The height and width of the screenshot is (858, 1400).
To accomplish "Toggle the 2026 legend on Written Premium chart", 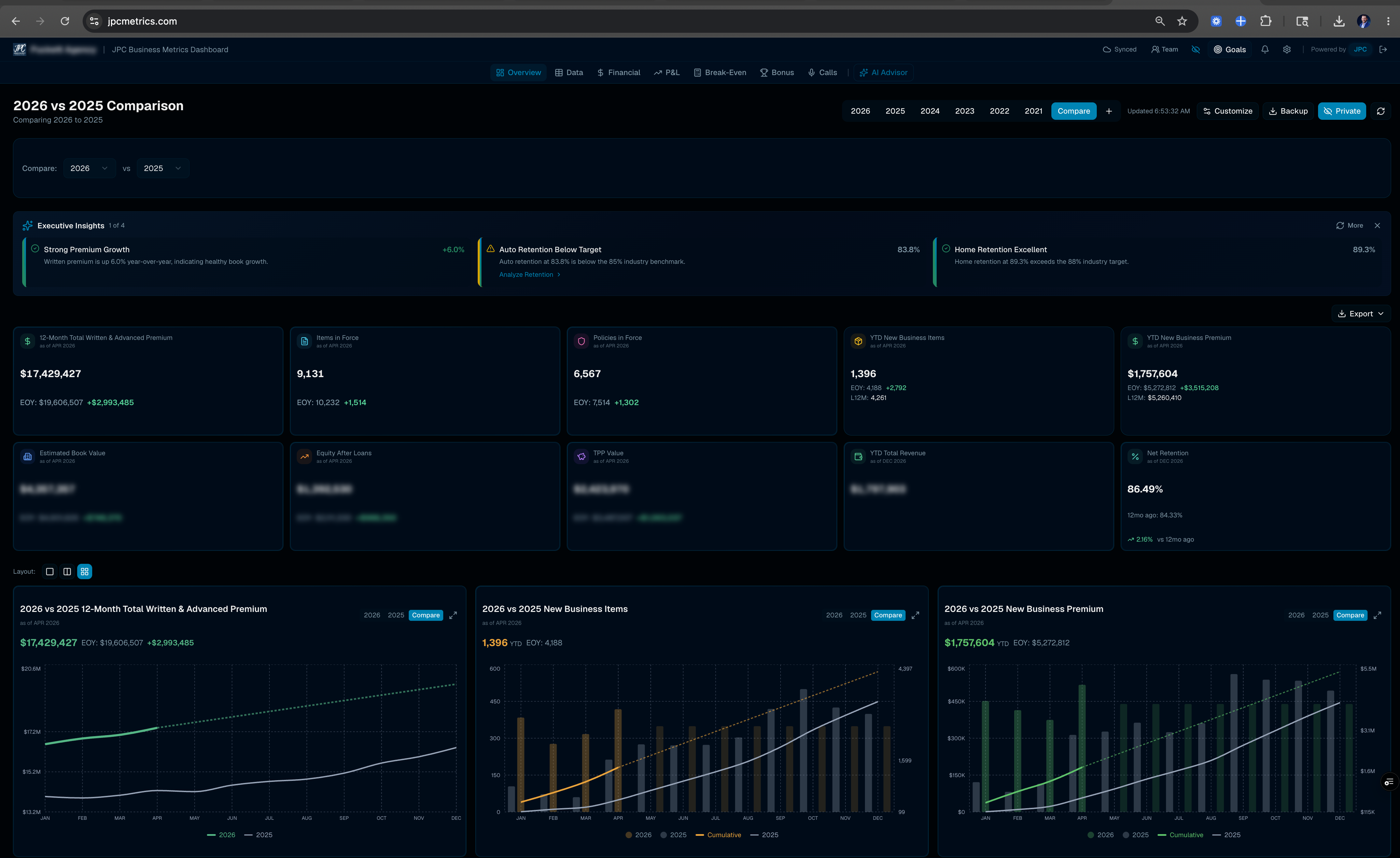I will tap(221, 835).
